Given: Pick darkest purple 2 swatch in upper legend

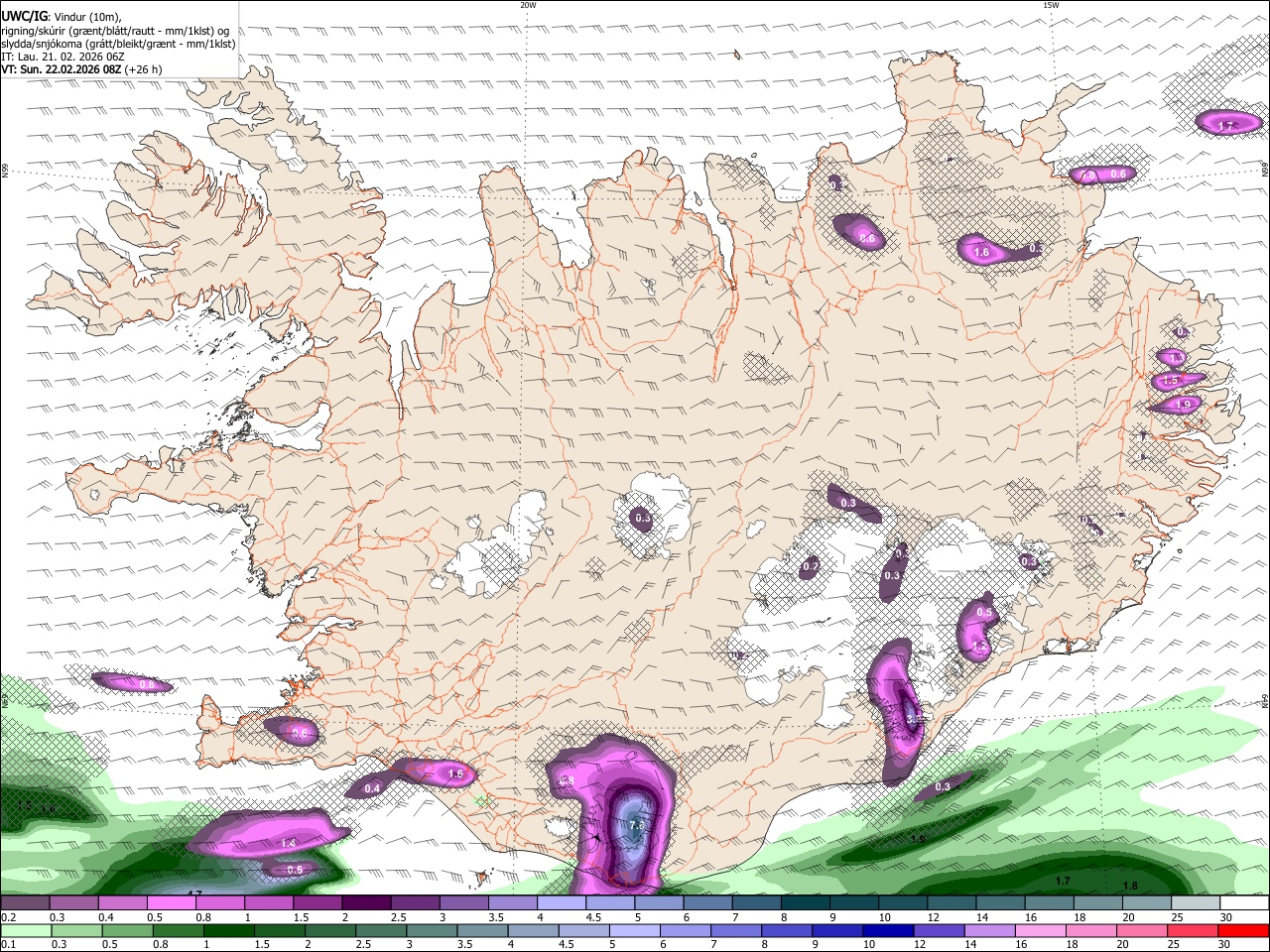Looking at the screenshot, I should [x=366, y=903].
